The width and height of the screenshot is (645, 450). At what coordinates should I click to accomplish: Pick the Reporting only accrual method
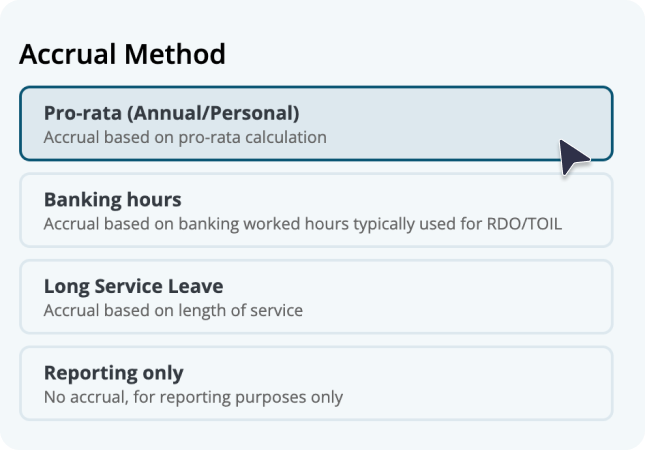[316, 383]
